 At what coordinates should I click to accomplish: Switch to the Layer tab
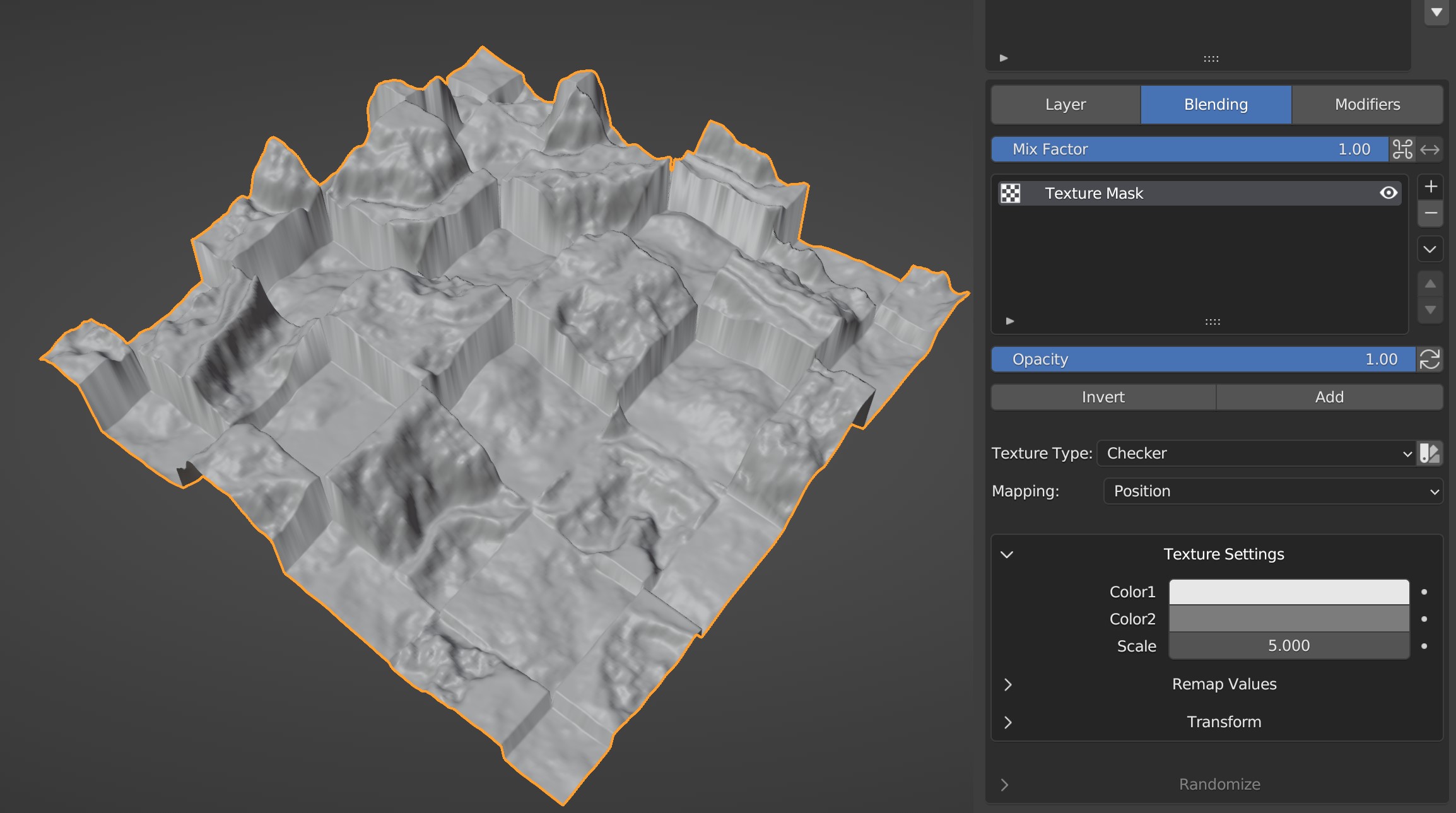coord(1066,105)
